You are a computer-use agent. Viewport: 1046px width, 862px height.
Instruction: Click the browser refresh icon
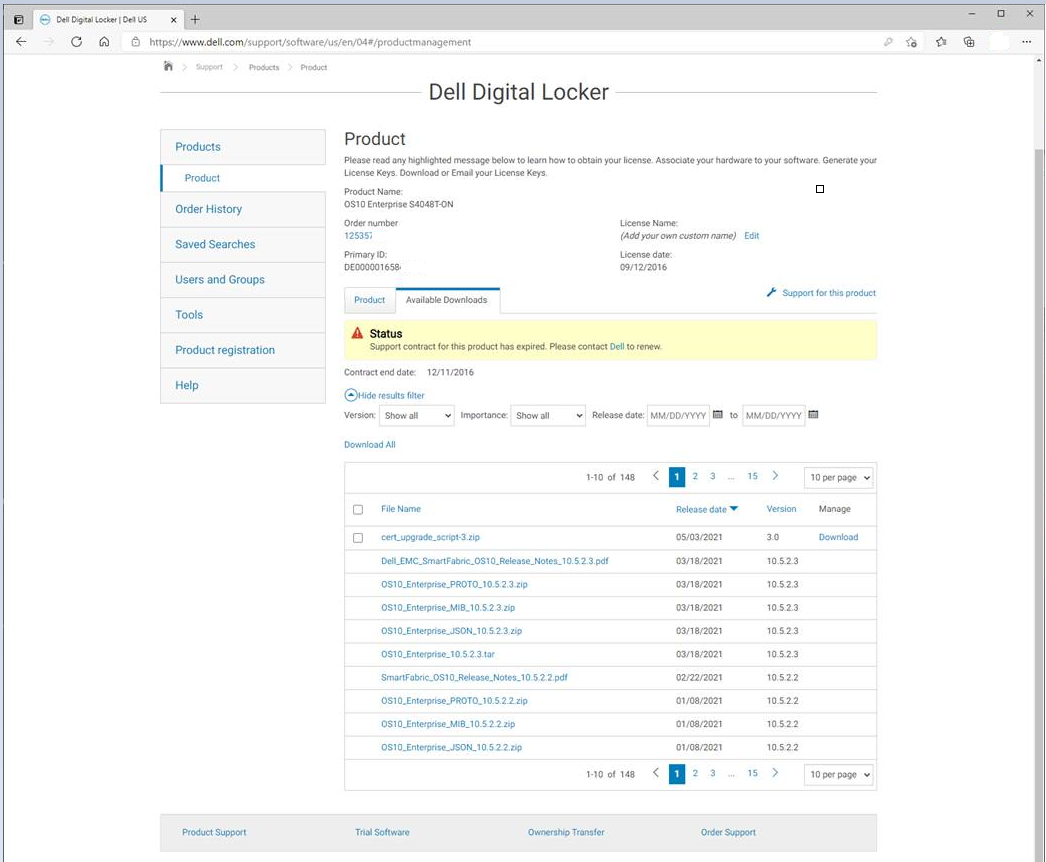pos(76,42)
